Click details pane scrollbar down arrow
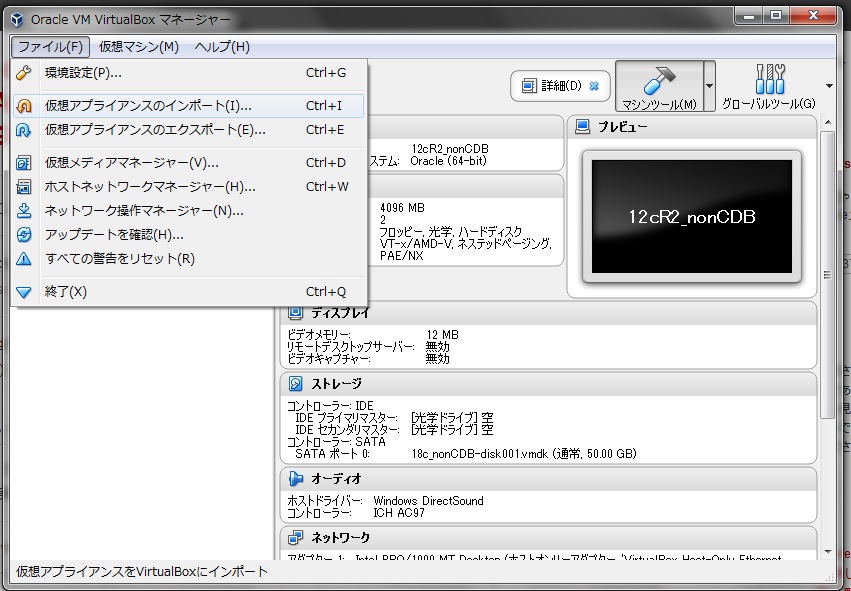 click(x=828, y=552)
